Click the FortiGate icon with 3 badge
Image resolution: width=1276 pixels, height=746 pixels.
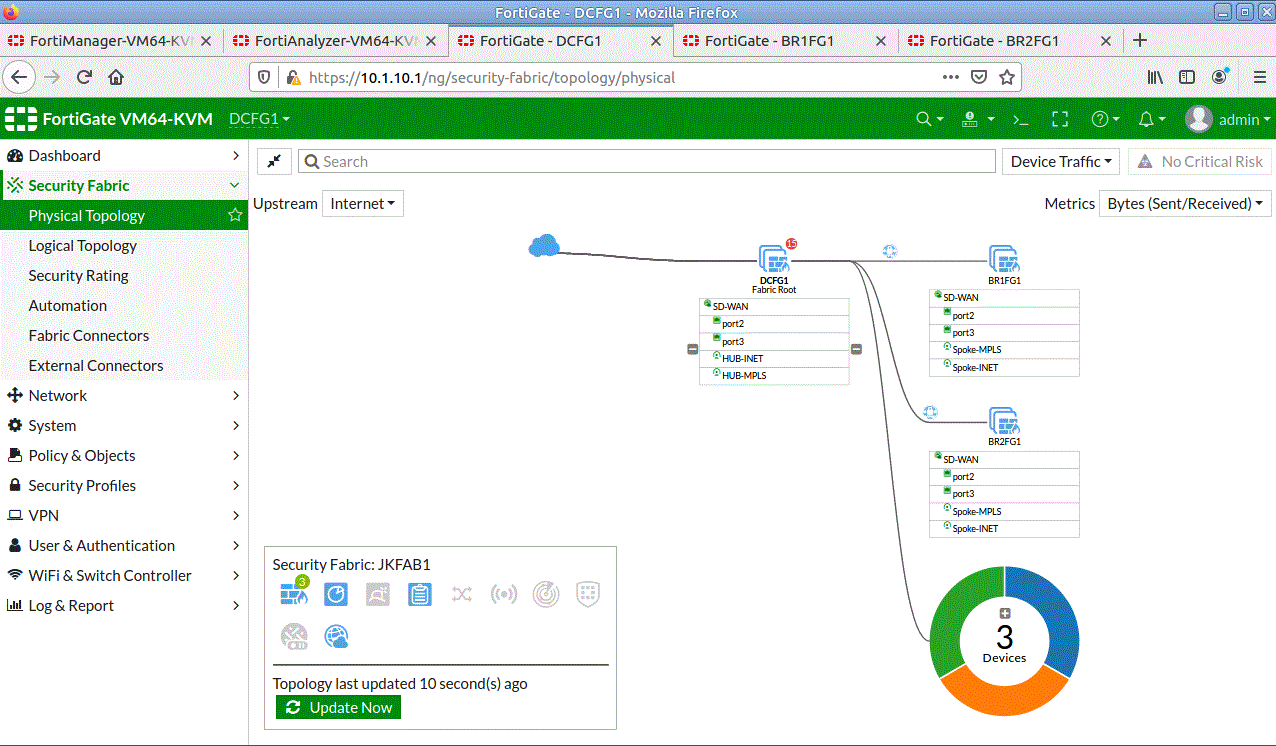294,594
